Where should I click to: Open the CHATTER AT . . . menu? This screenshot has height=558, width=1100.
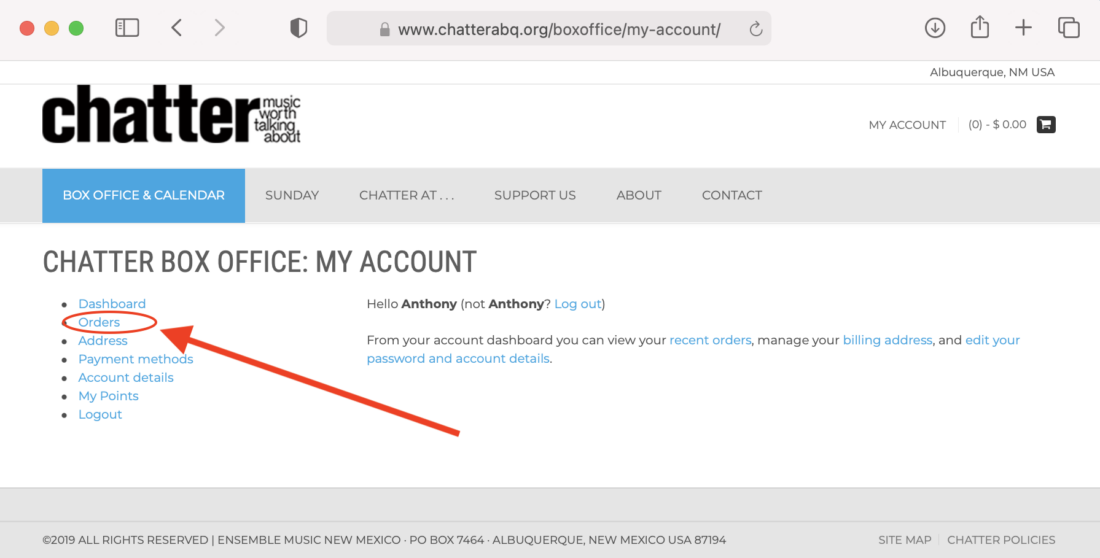407,195
